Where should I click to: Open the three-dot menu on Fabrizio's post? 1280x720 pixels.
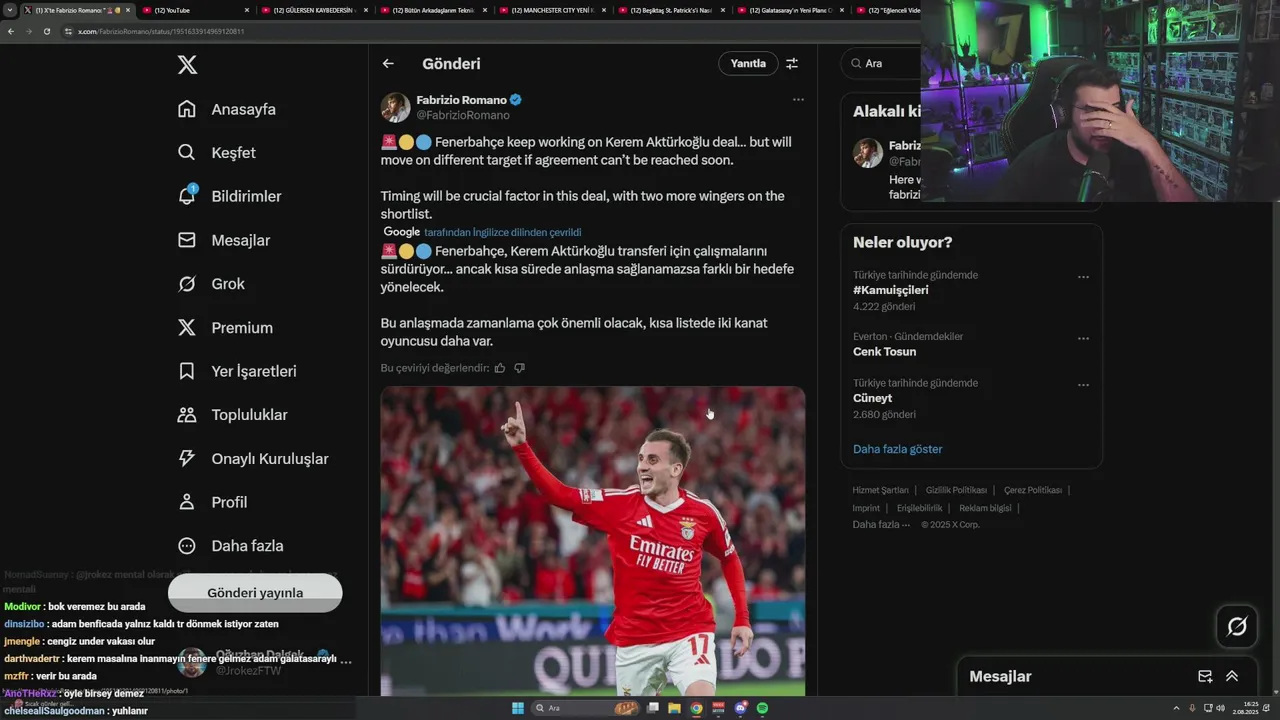798,100
